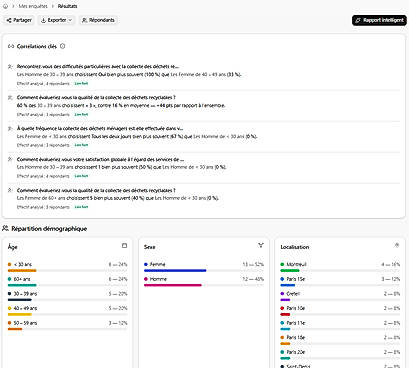Image resolution: width=409 pixels, height=368 pixels.
Task: Open the 'satisfaction globale' correlation title
Action: pos(100,159)
